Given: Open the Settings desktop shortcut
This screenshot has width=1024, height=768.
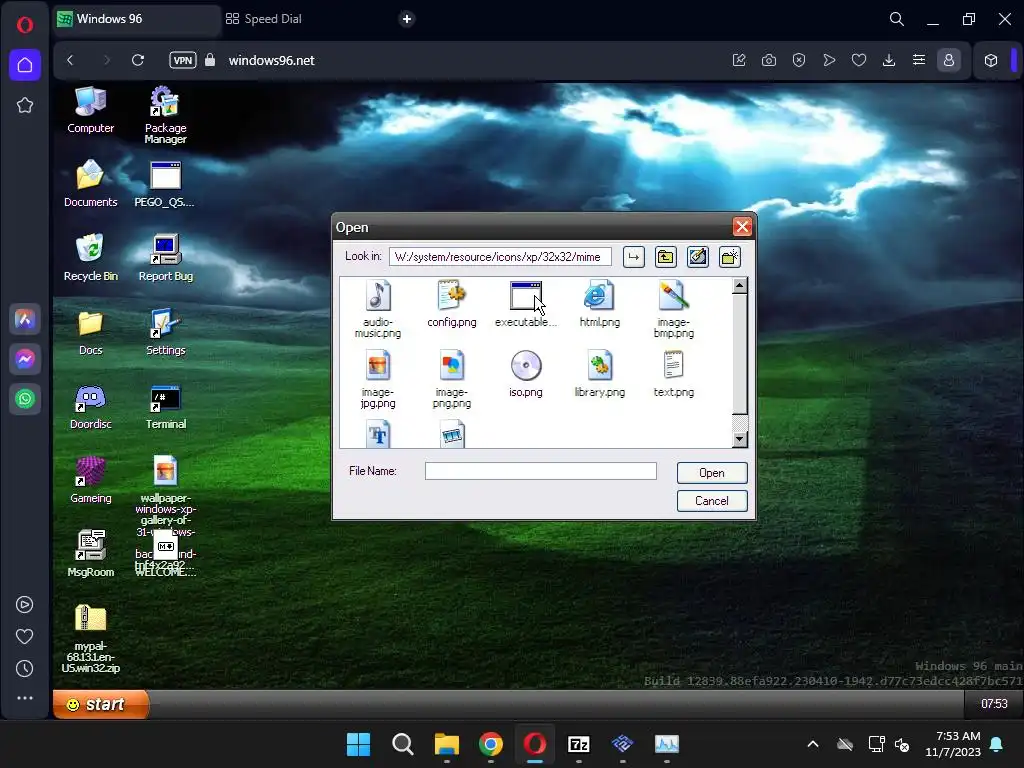Looking at the screenshot, I should click(x=165, y=332).
